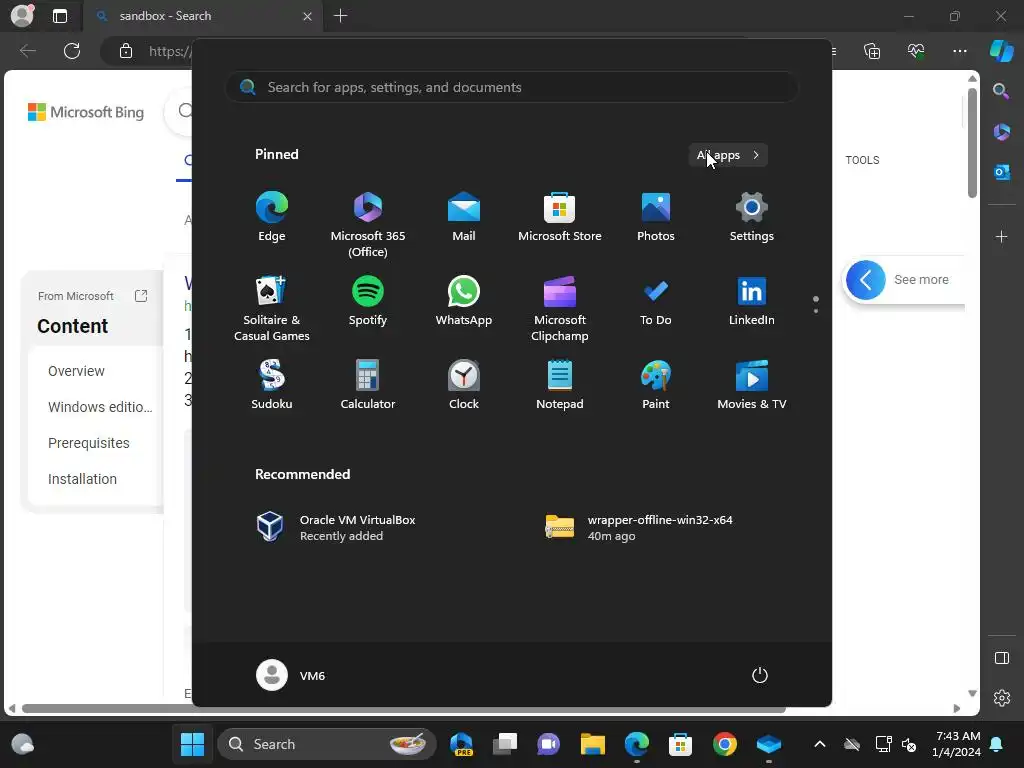Close the sandbox - Search tab
This screenshot has height=768, width=1024.
308,16
